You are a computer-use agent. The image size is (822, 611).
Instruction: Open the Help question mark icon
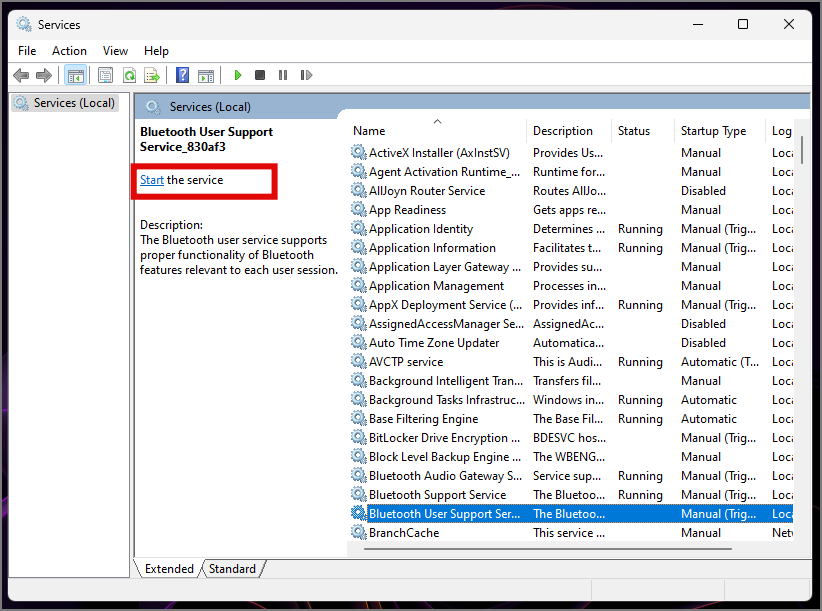coord(182,75)
